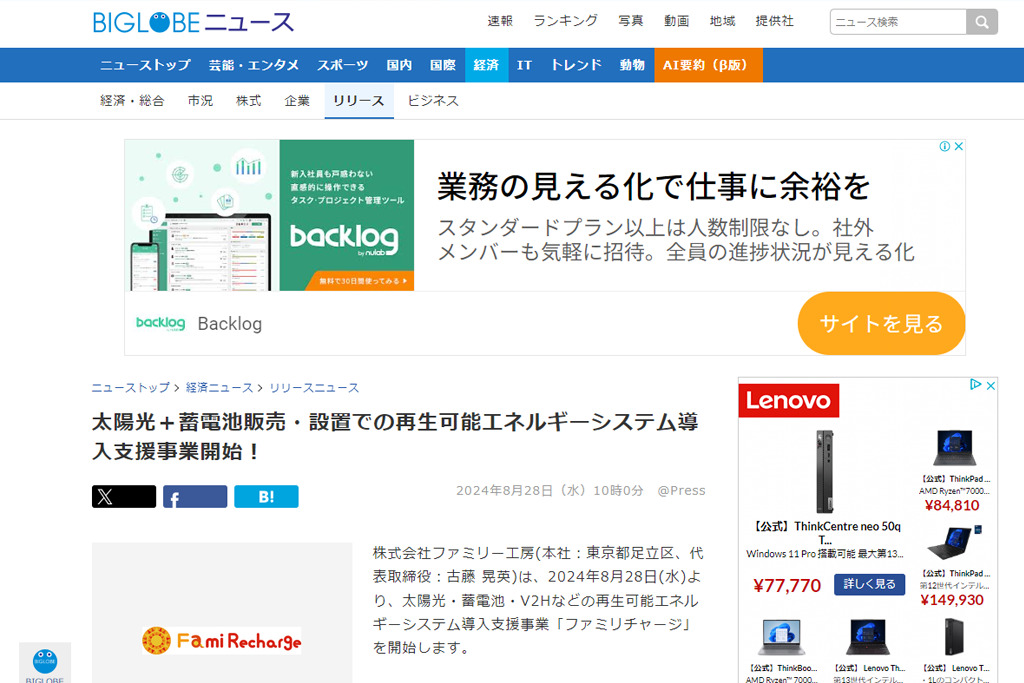Click the Fami Recharge logo image
This screenshot has height=683, width=1024.
click(222, 641)
